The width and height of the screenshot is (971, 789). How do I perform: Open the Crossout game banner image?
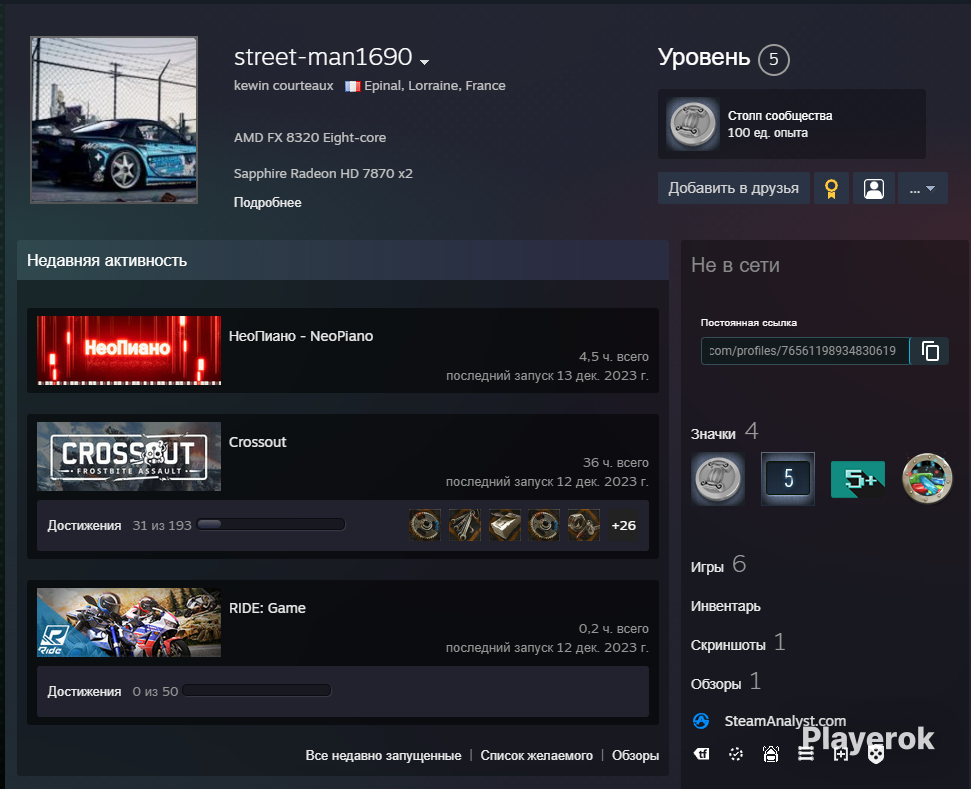click(129, 456)
